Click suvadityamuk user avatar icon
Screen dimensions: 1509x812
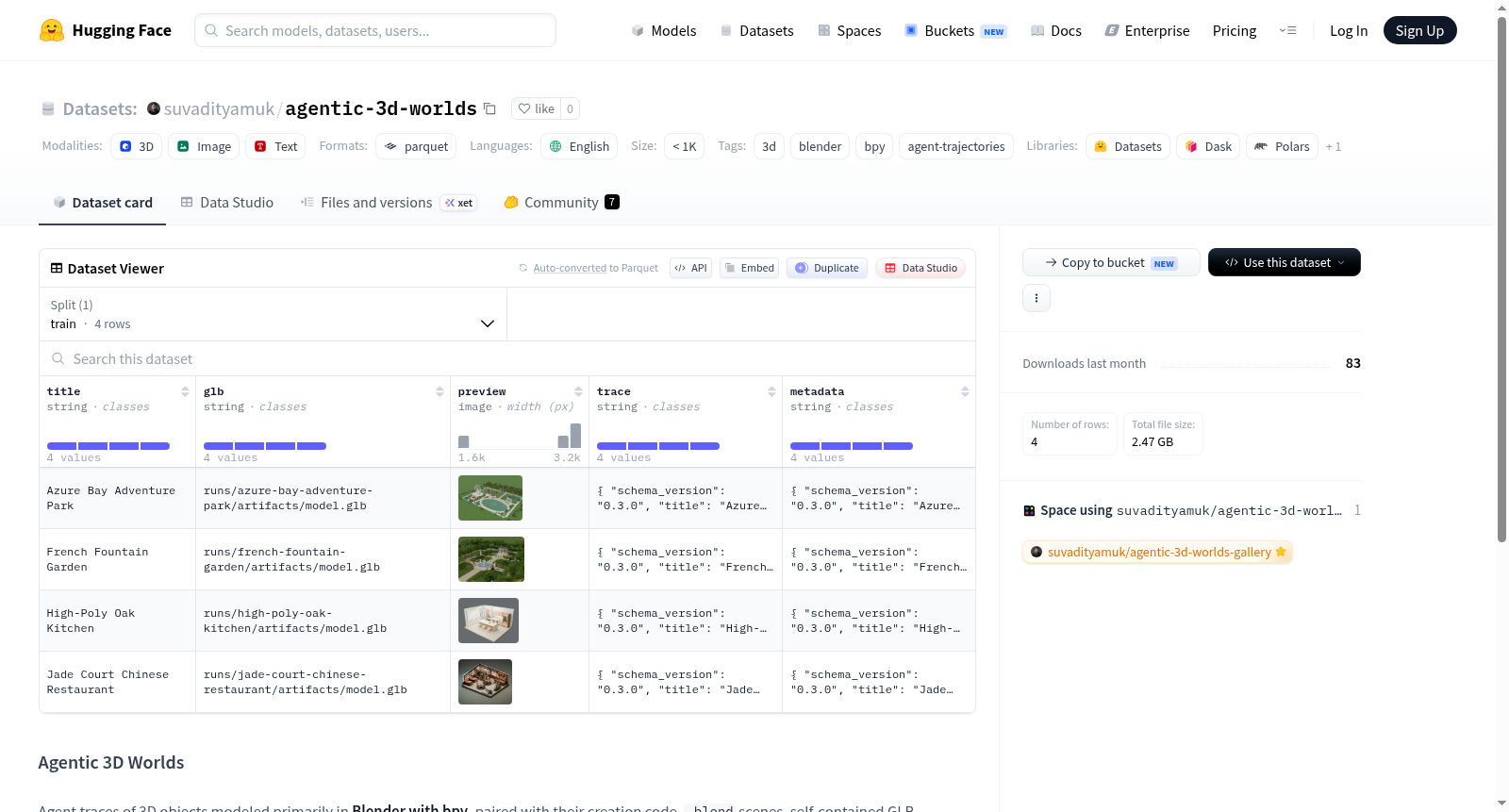(154, 108)
